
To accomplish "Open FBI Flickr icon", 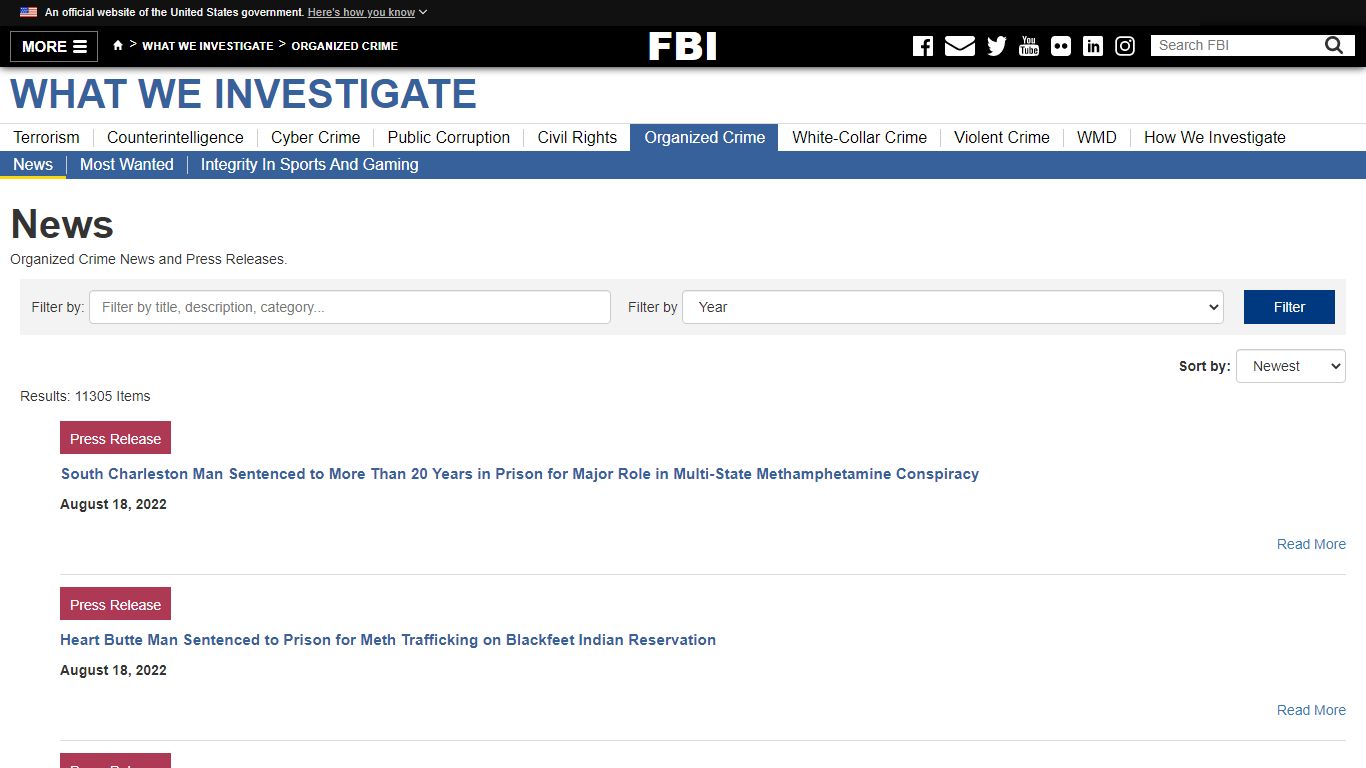I will 1061,46.
